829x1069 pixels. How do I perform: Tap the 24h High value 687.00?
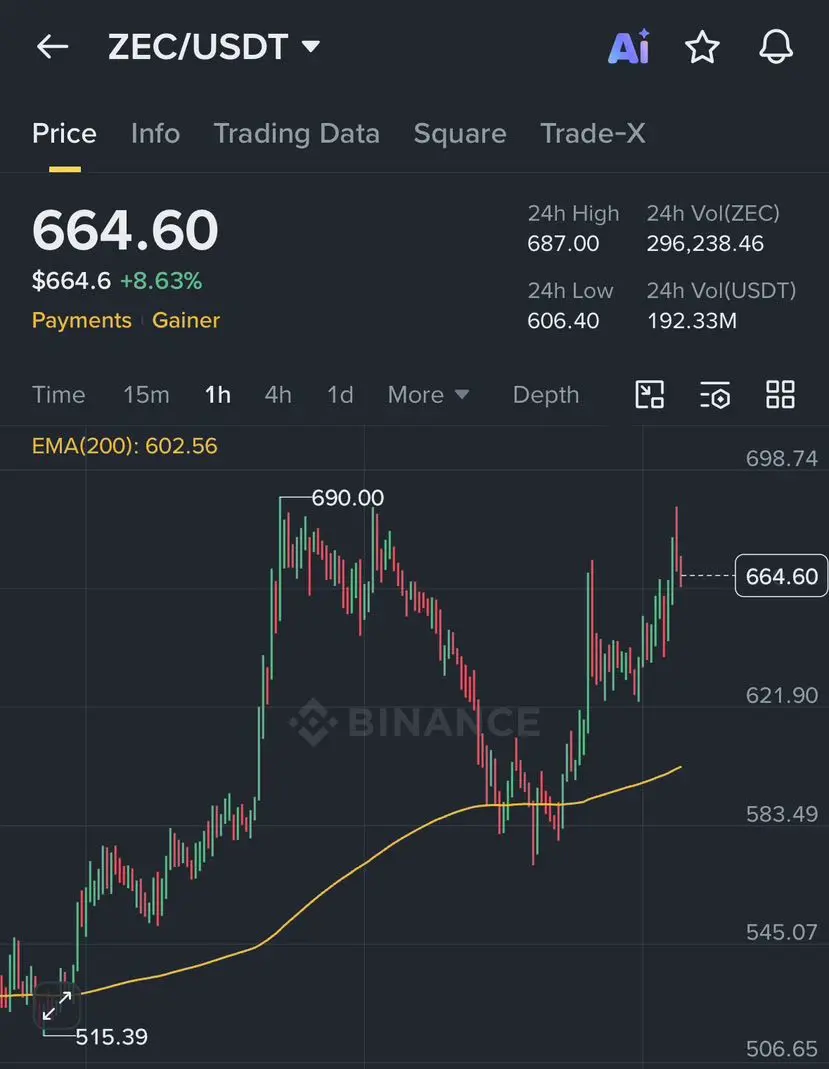point(563,243)
